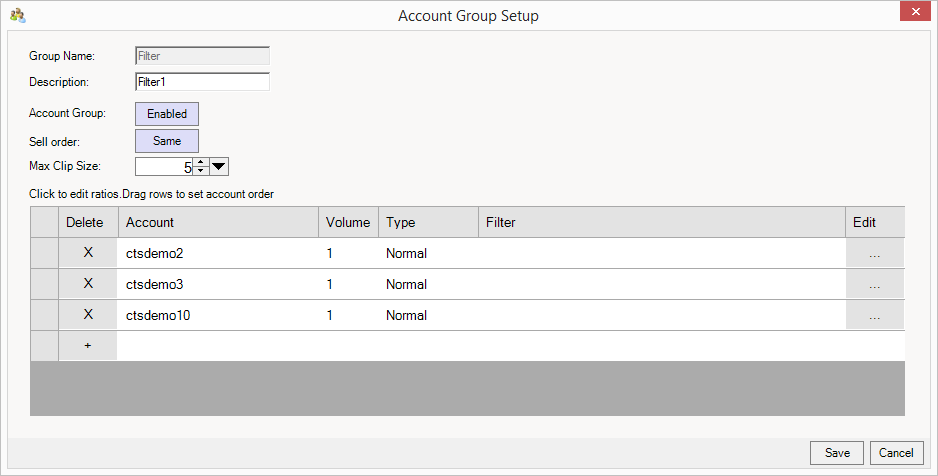Open edit dialog for ctsdemo3
938x476 pixels.
pyautogui.click(x=874, y=284)
